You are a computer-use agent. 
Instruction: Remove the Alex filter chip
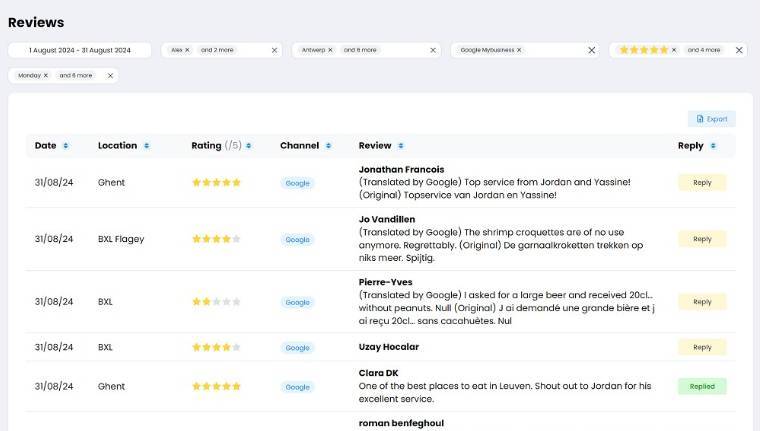click(187, 50)
